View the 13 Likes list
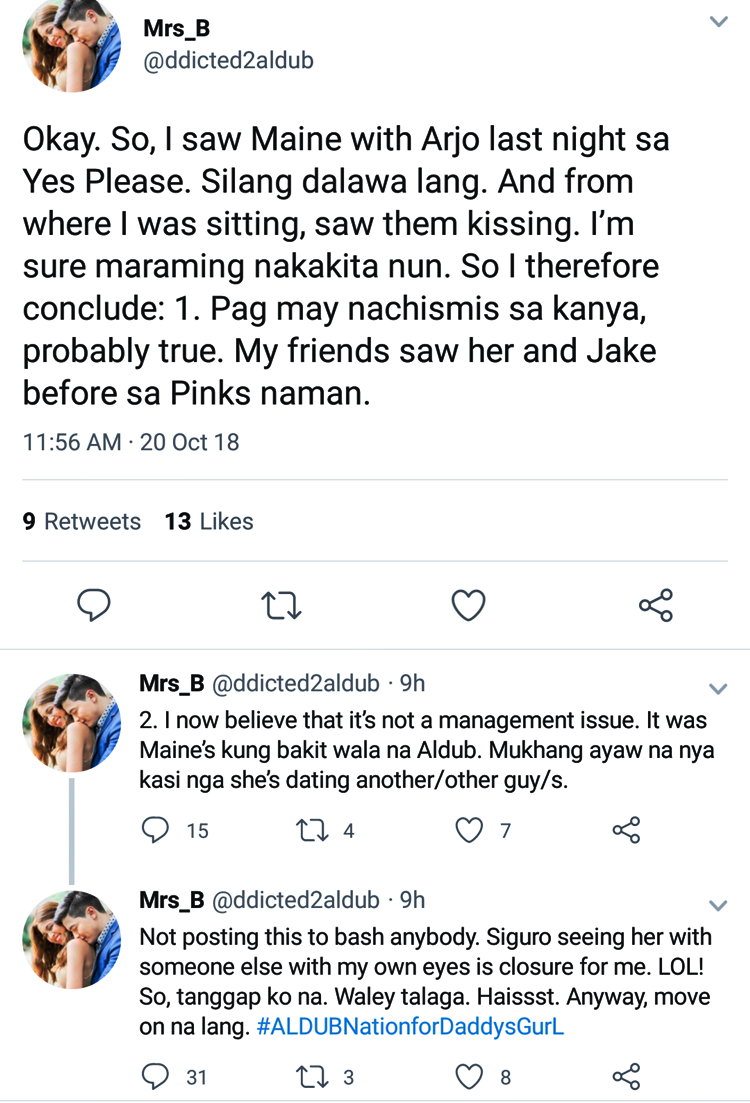Image resolution: width=750 pixels, height=1103 pixels. click(x=209, y=521)
